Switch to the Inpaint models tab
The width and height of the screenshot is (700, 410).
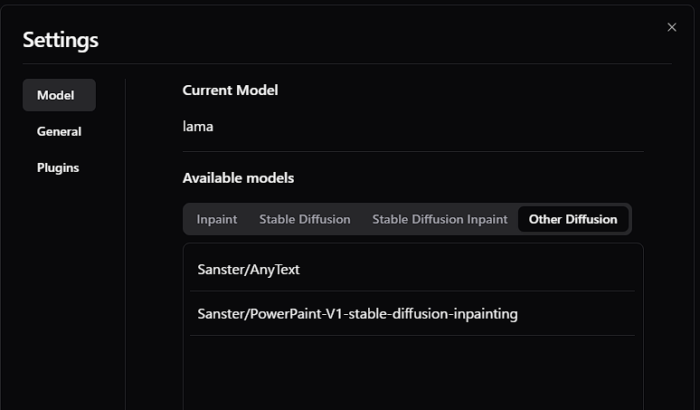click(216, 219)
